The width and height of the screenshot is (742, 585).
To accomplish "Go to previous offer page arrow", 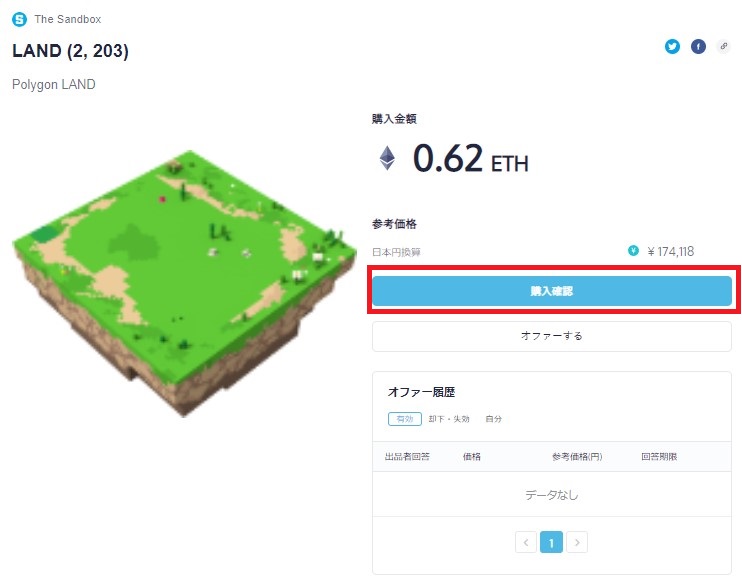I will tap(526, 542).
